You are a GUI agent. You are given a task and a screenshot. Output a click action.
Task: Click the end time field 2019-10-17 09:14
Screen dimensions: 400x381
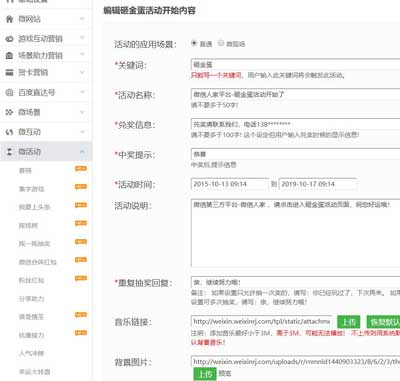point(318,184)
